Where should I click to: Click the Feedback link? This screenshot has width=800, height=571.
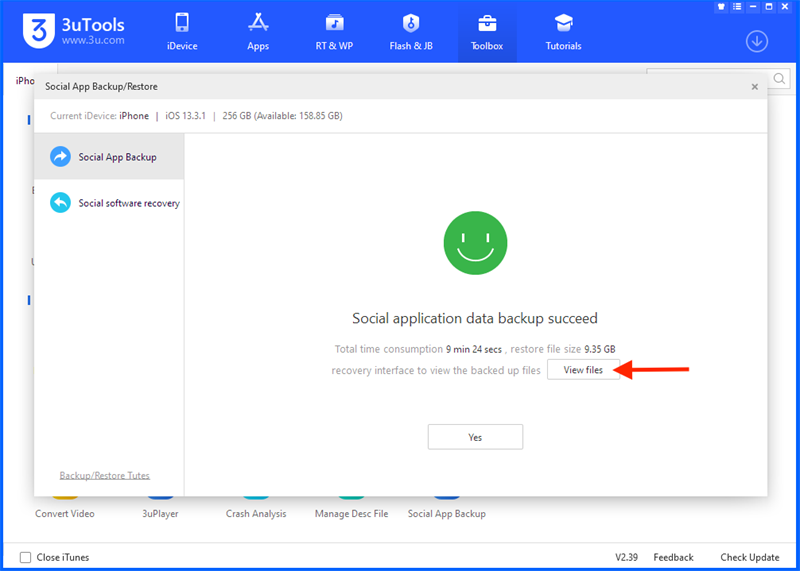tap(673, 557)
